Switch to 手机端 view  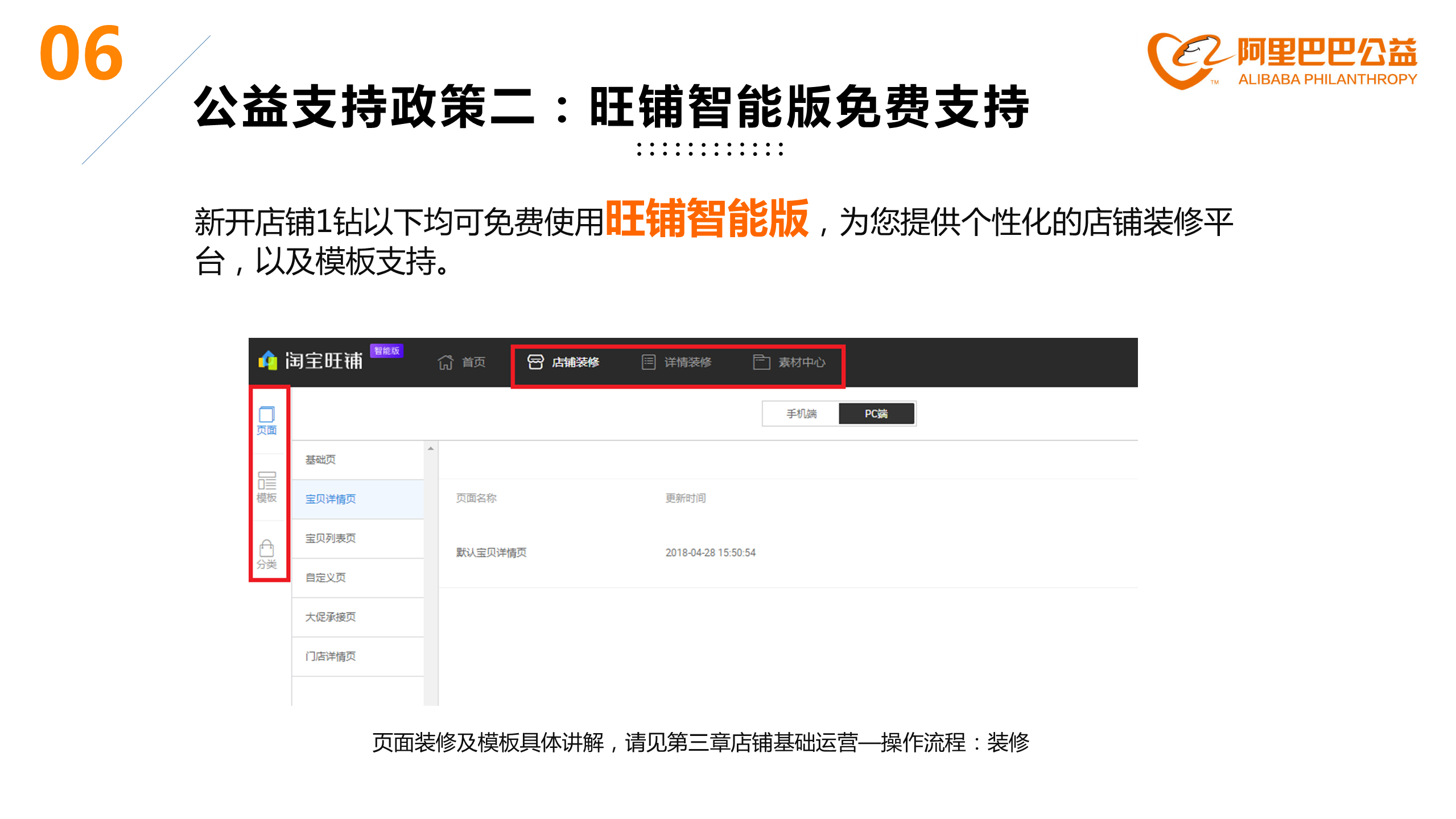pyautogui.click(x=801, y=413)
